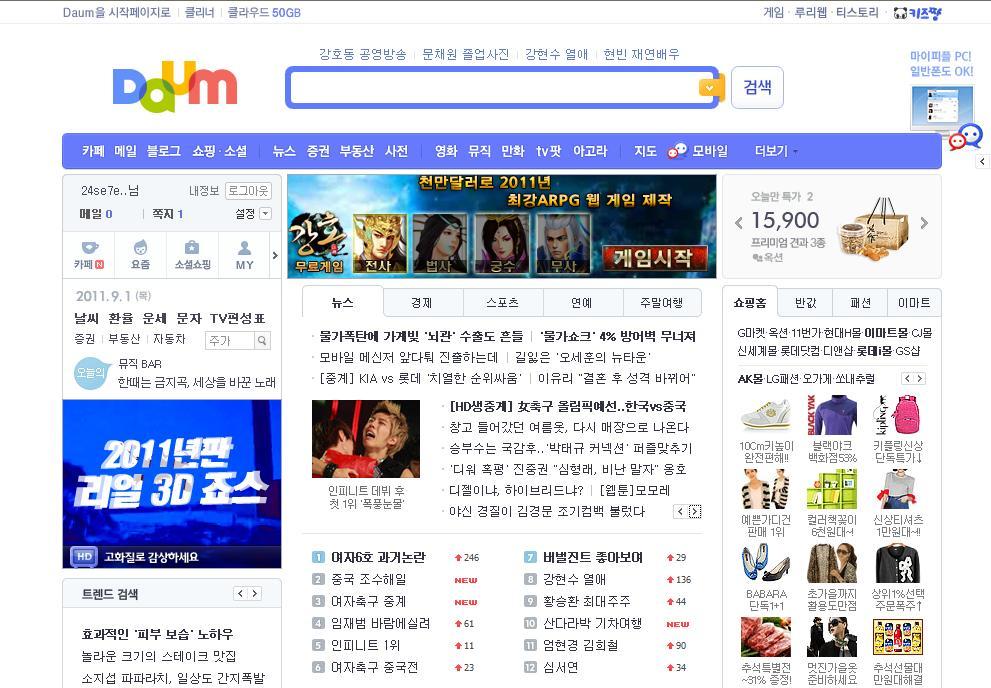991x688 pixels.
Task: Open the 15,900 gift set product image
Action: 873,229
